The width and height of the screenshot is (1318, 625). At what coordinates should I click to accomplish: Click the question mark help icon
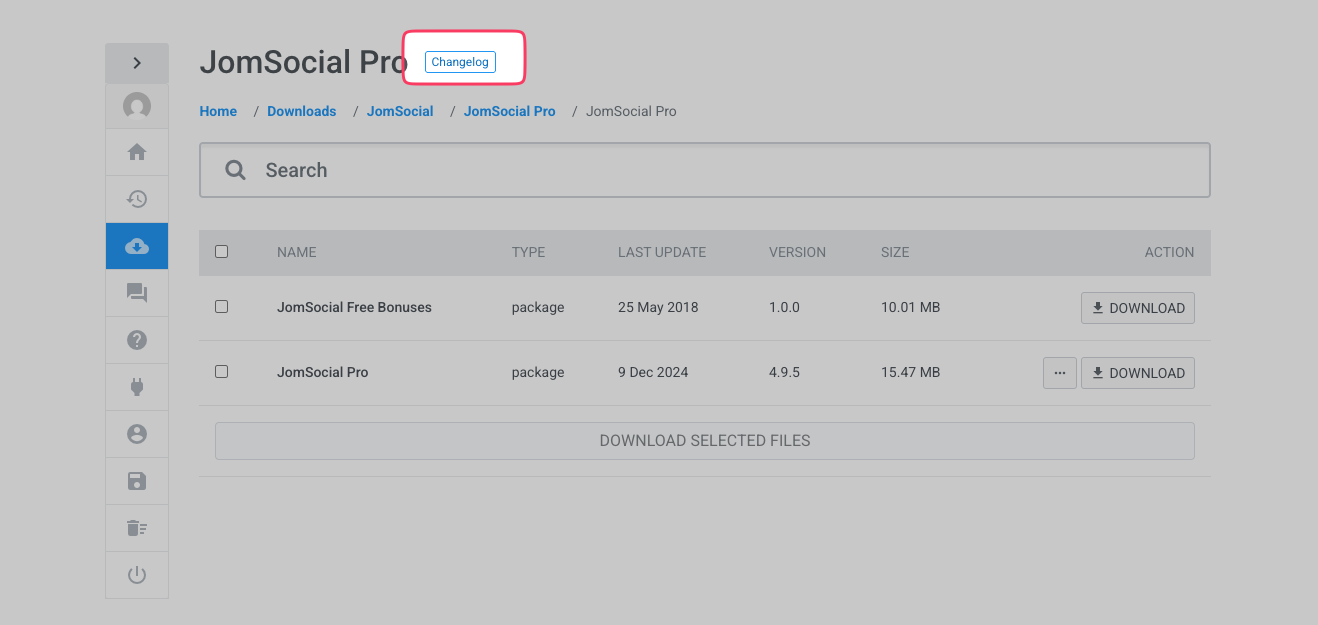(137, 340)
